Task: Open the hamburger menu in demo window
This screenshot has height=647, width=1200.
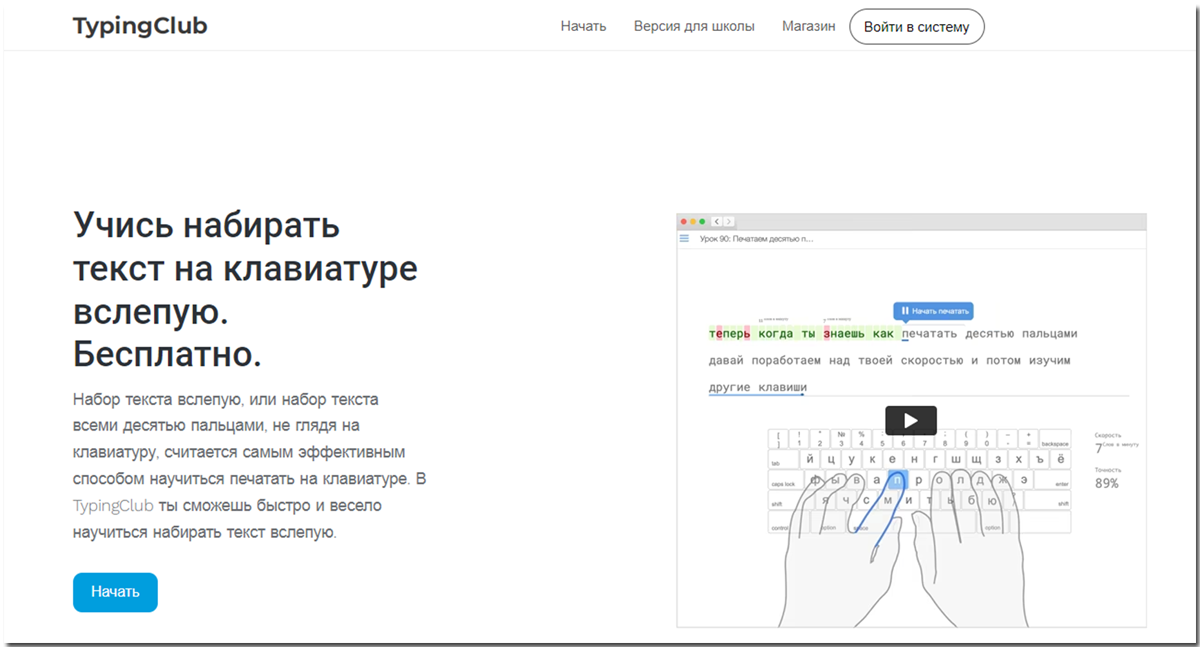Action: (685, 239)
